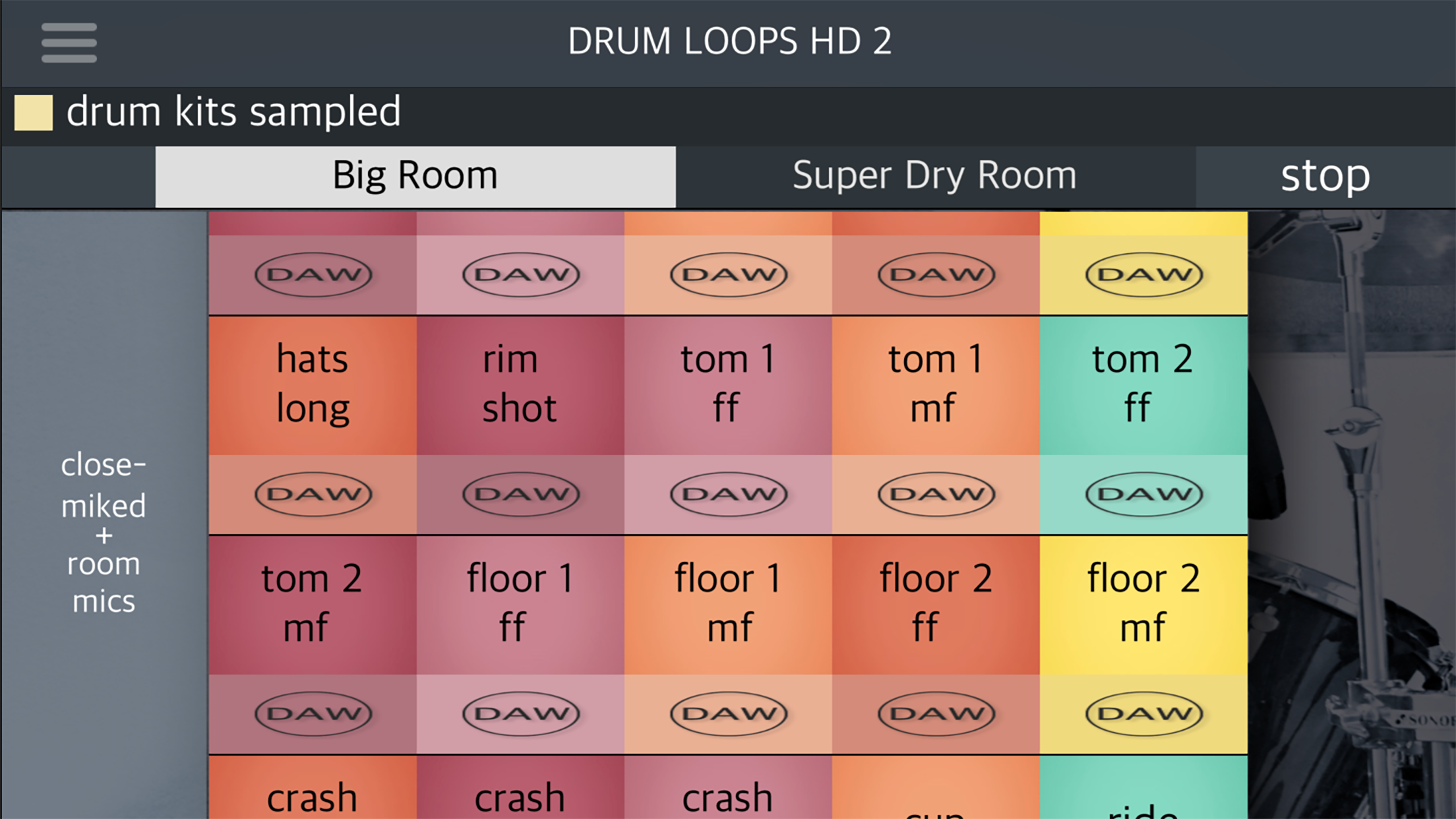Switch to the Big Room tab
Viewport: 1456px width, 819px height.
tap(415, 176)
